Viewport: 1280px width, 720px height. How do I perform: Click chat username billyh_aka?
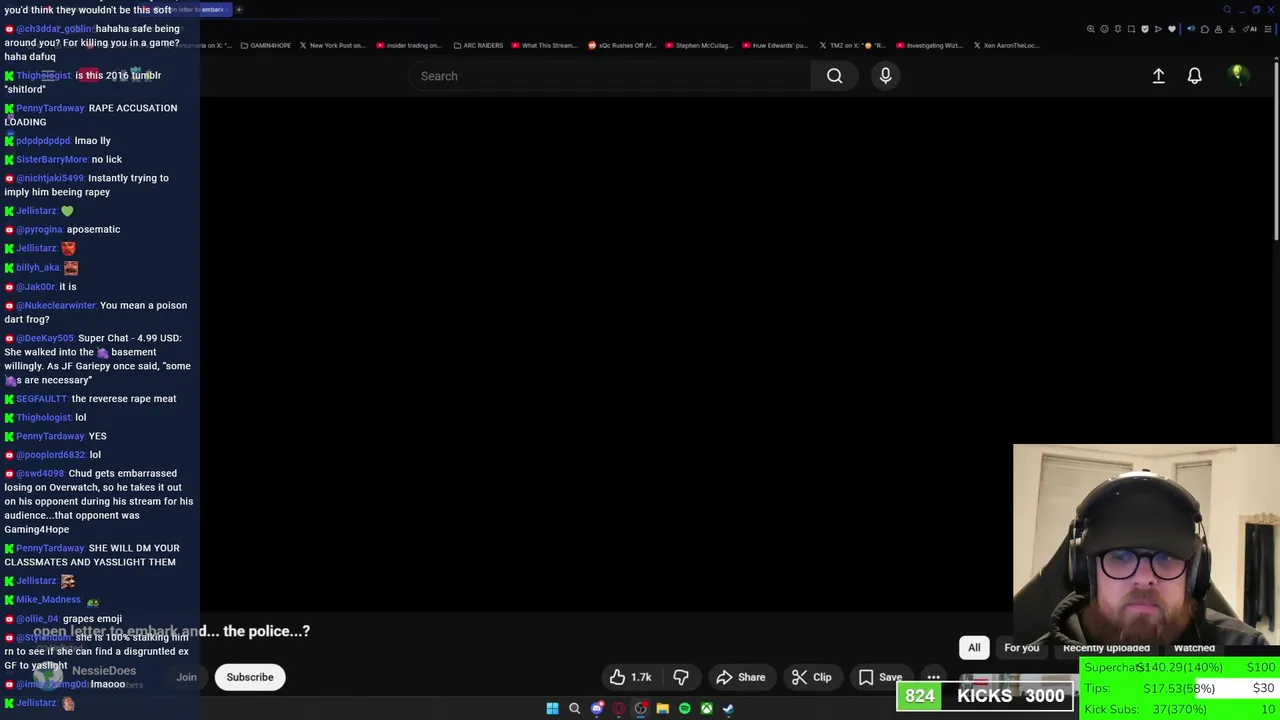coord(38,267)
